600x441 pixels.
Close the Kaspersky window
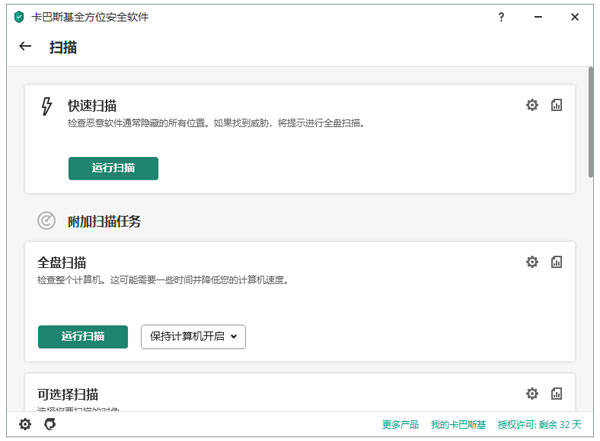575,17
